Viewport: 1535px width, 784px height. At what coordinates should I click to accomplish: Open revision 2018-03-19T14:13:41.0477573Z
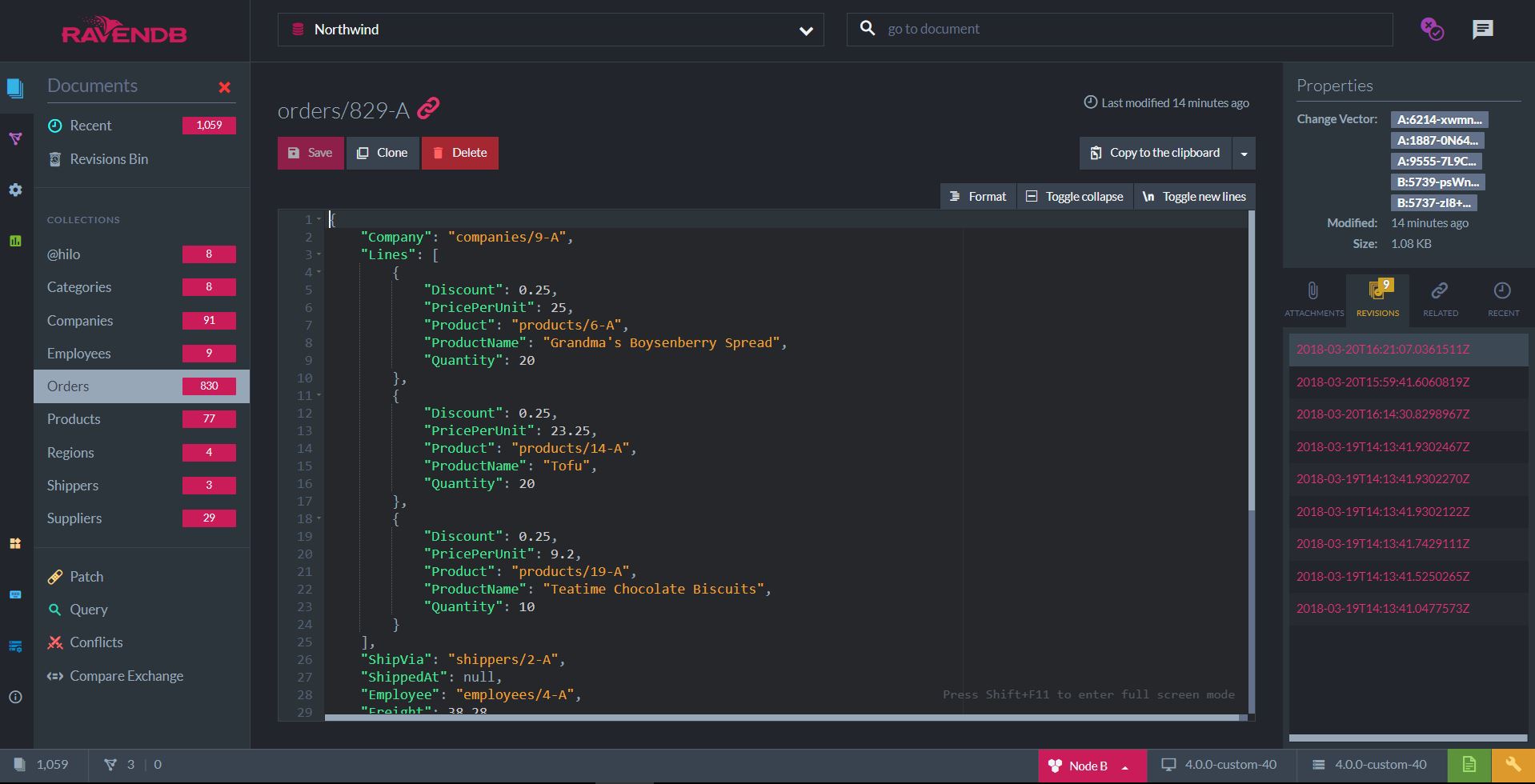pos(1409,609)
